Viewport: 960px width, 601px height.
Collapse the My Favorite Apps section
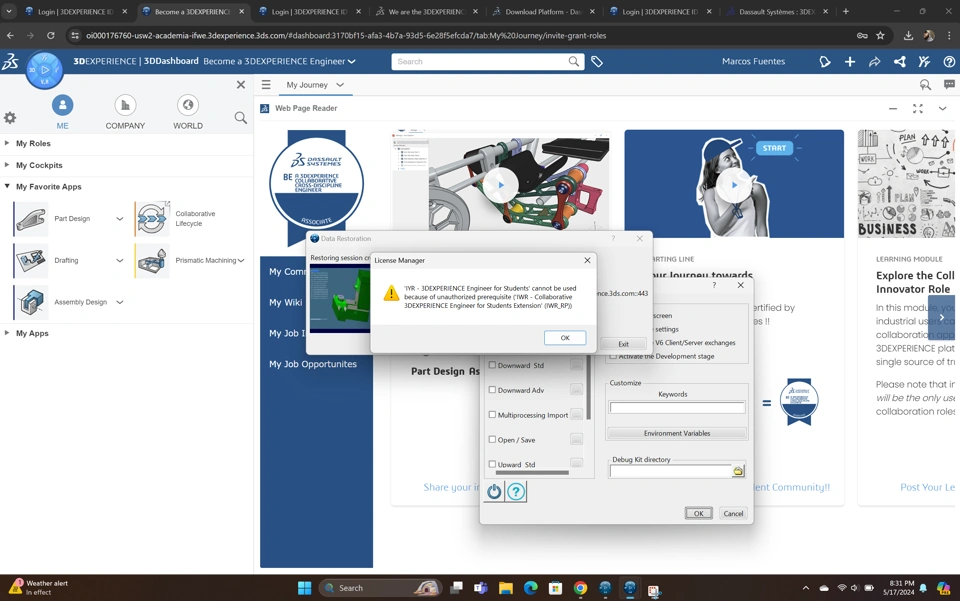click(7, 186)
